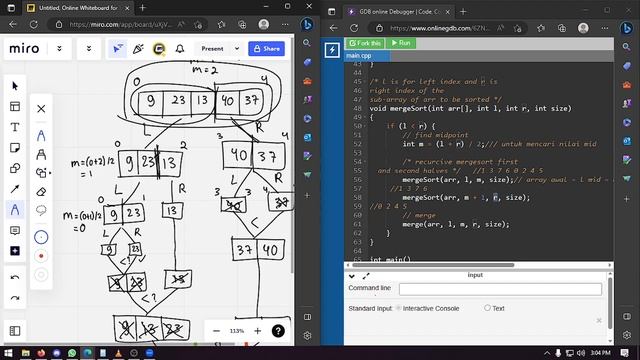Image resolution: width=640 pixels, height=360 pixels.
Task: Expand the Present dropdown arrow
Action: (x=237, y=49)
